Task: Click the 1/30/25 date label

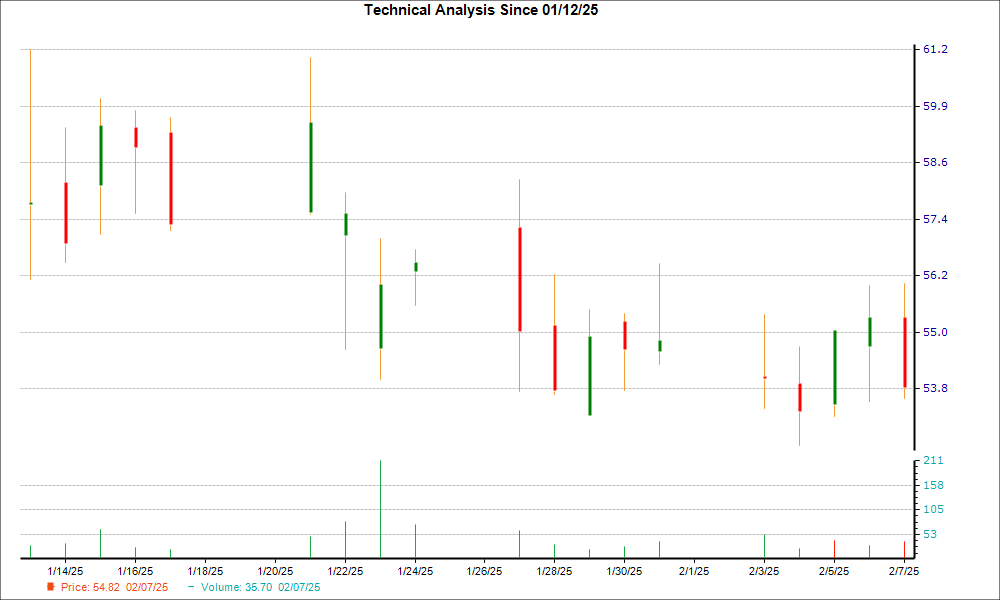Action: point(624,571)
